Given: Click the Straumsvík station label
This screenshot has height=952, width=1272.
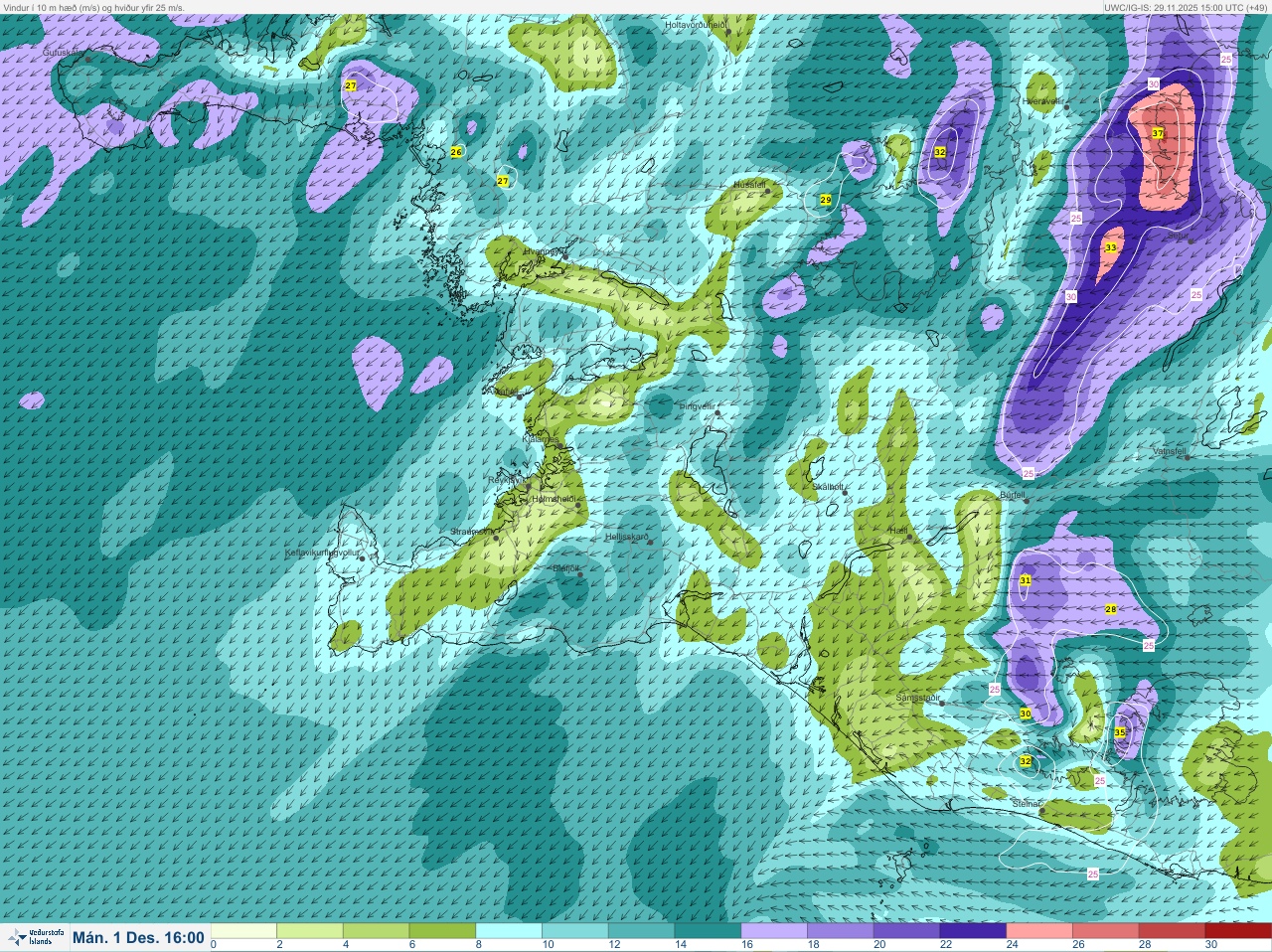Looking at the screenshot, I should pyautogui.click(x=471, y=532).
